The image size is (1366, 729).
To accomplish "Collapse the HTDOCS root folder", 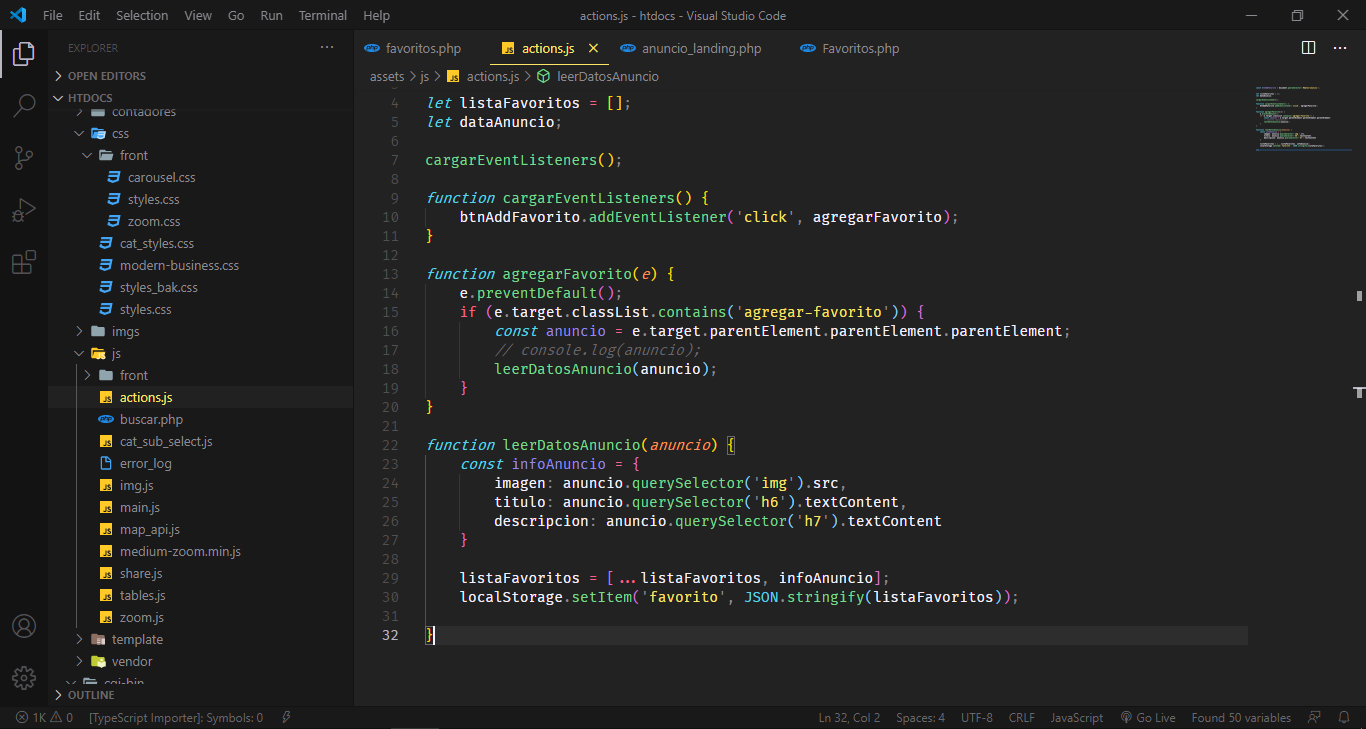I will (91, 98).
